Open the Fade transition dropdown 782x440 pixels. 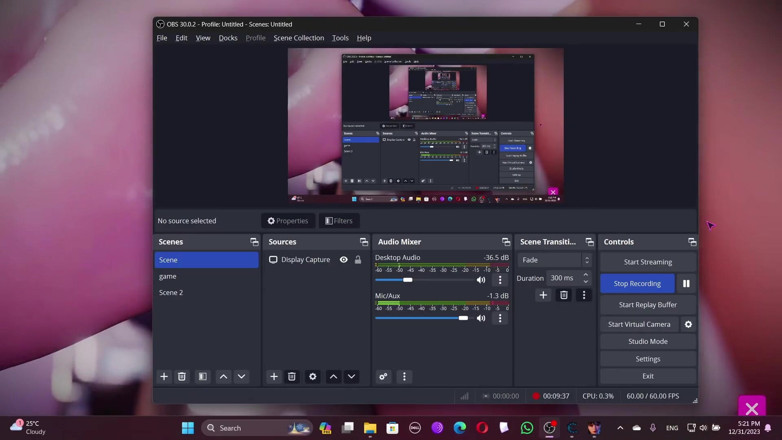point(555,260)
